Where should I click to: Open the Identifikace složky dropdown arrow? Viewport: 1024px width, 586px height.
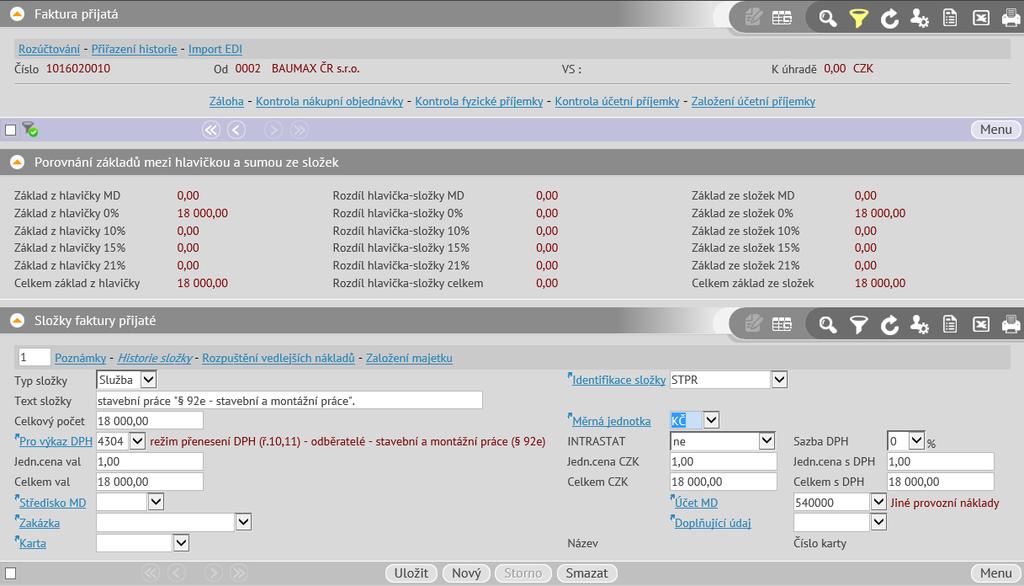(779, 380)
